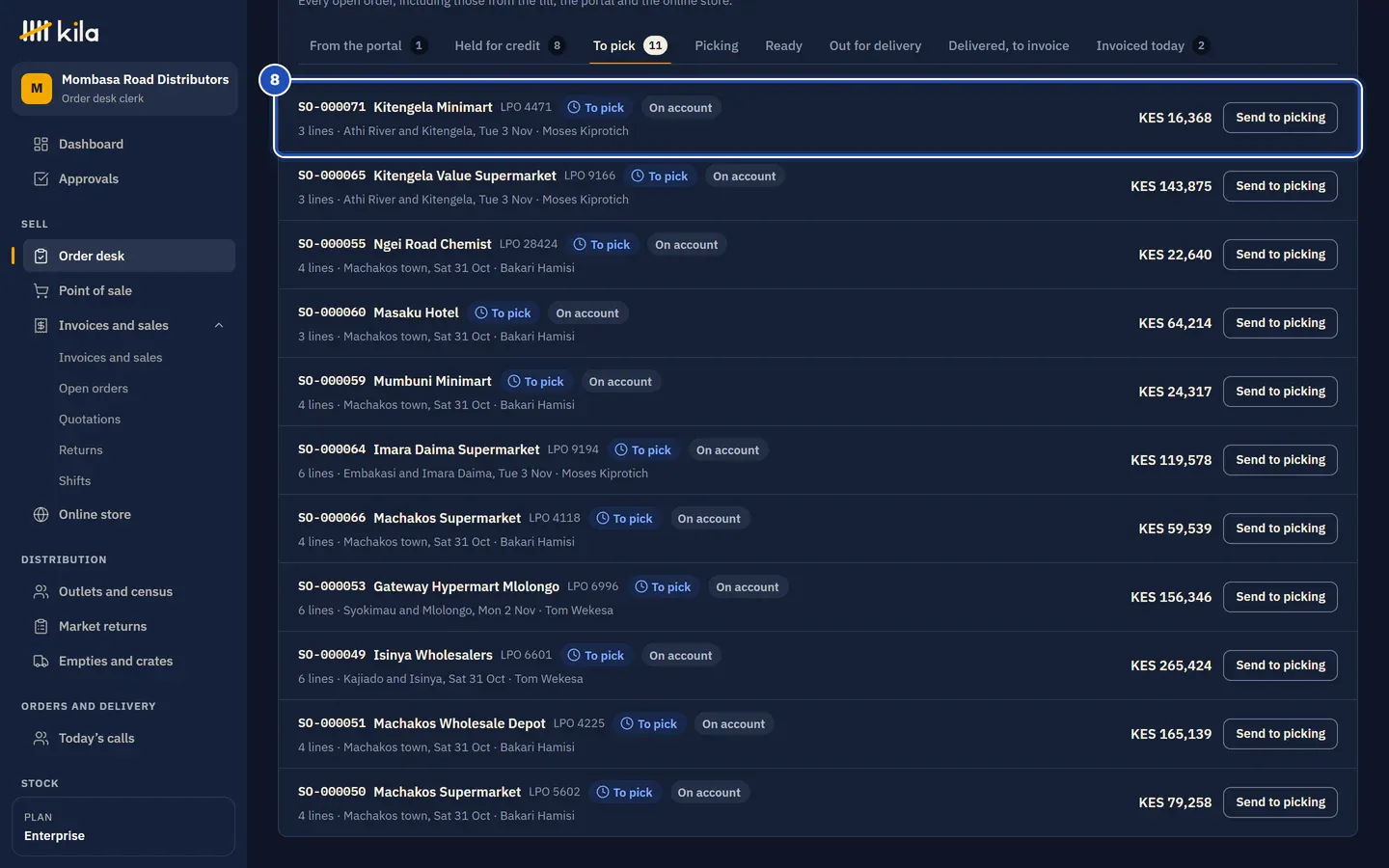The image size is (1389, 868).
Task: Open the Out for delivery tab
Action: pos(875,45)
